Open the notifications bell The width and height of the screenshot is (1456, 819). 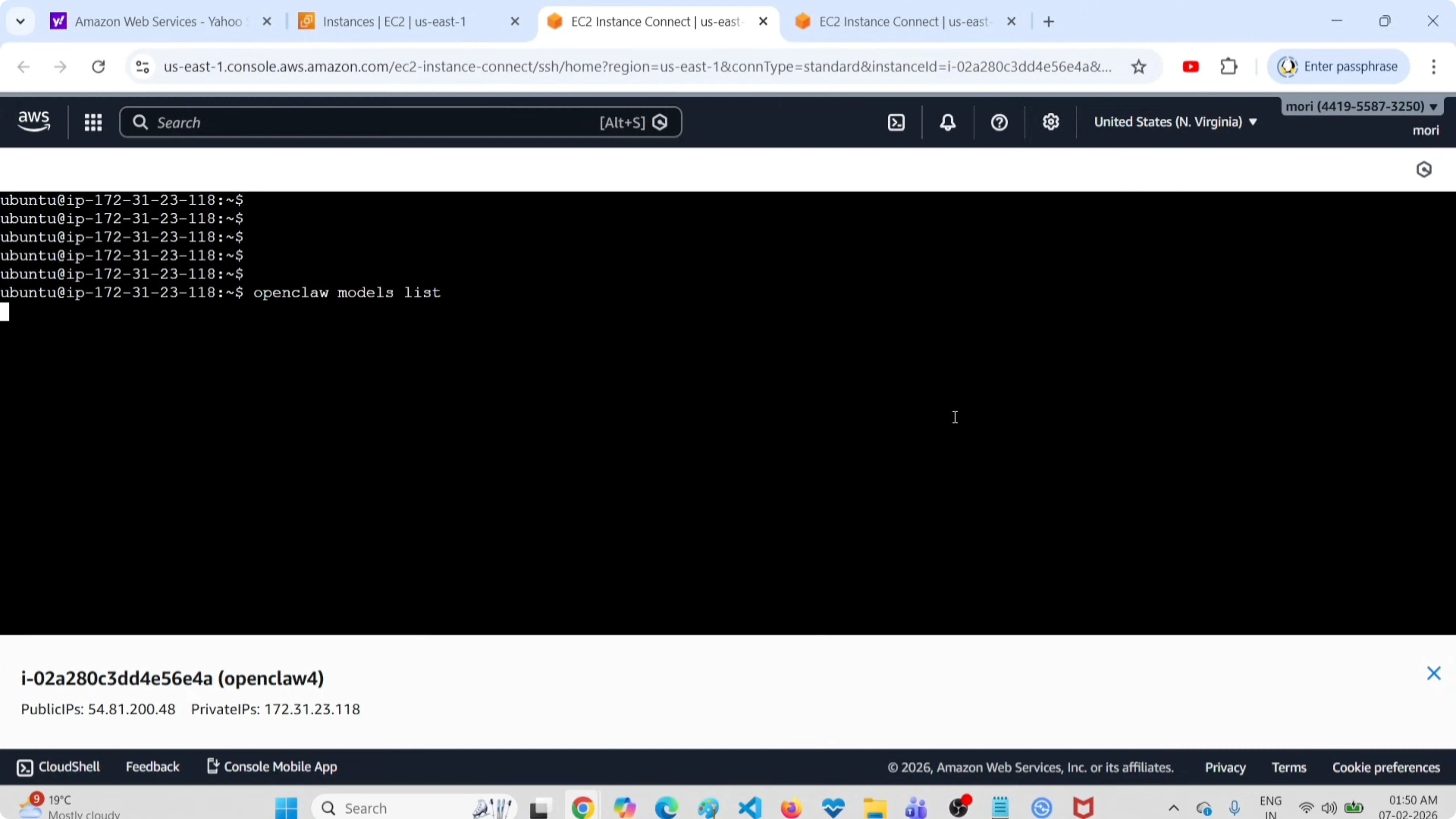(948, 123)
